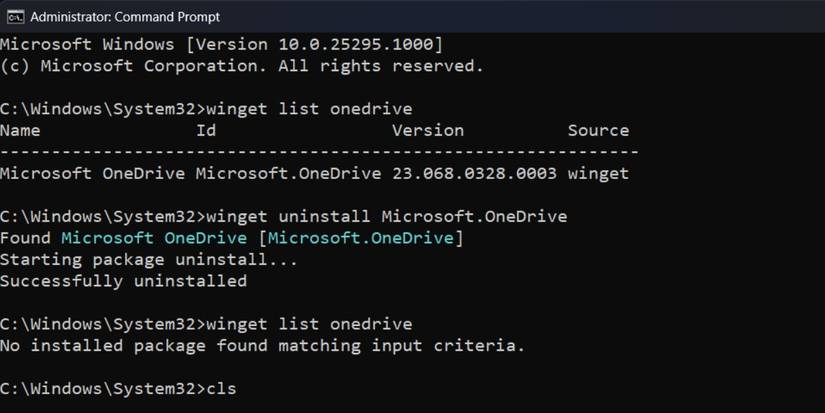The height and width of the screenshot is (413, 825).
Task: Click the "Name" column header
Action: pos(20,130)
